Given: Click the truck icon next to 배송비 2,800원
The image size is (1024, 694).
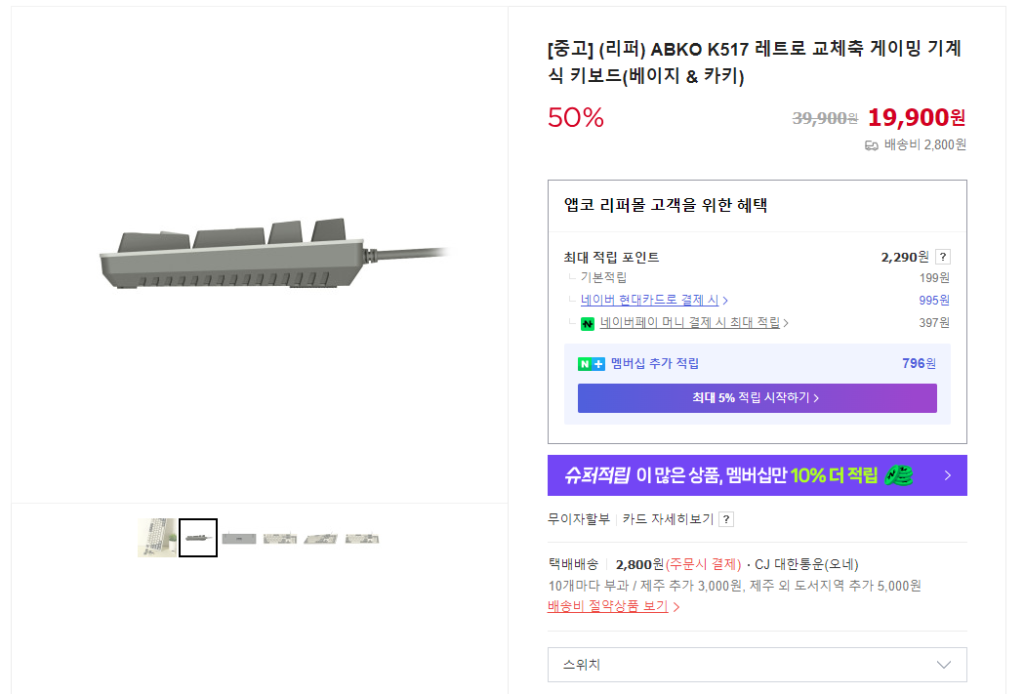Looking at the screenshot, I should click(870, 146).
